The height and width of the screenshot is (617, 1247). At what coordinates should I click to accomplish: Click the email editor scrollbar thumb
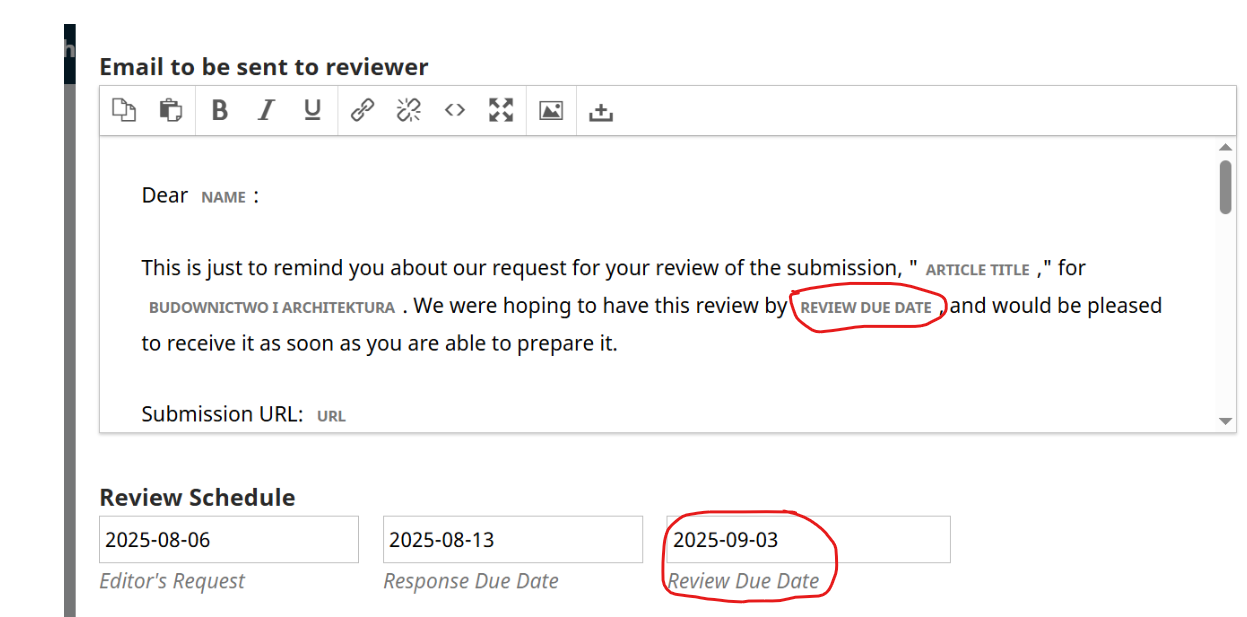point(1226,187)
